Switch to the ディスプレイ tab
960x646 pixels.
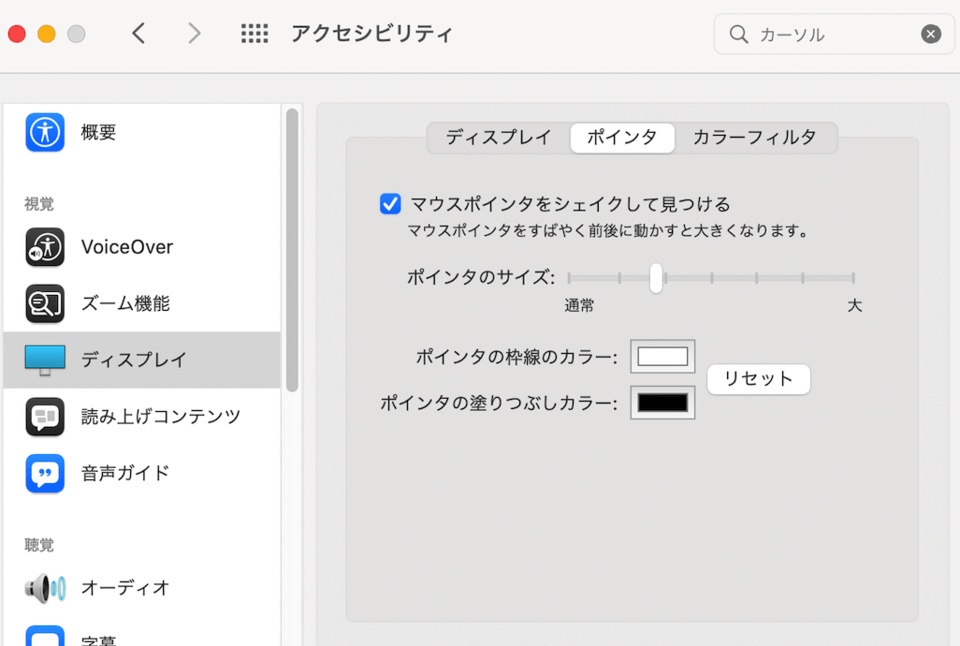tap(498, 138)
